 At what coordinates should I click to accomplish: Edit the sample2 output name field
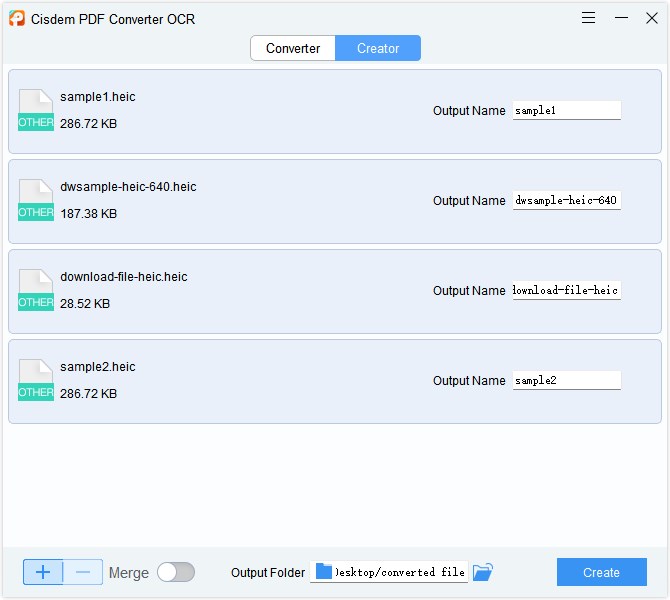point(567,380)
